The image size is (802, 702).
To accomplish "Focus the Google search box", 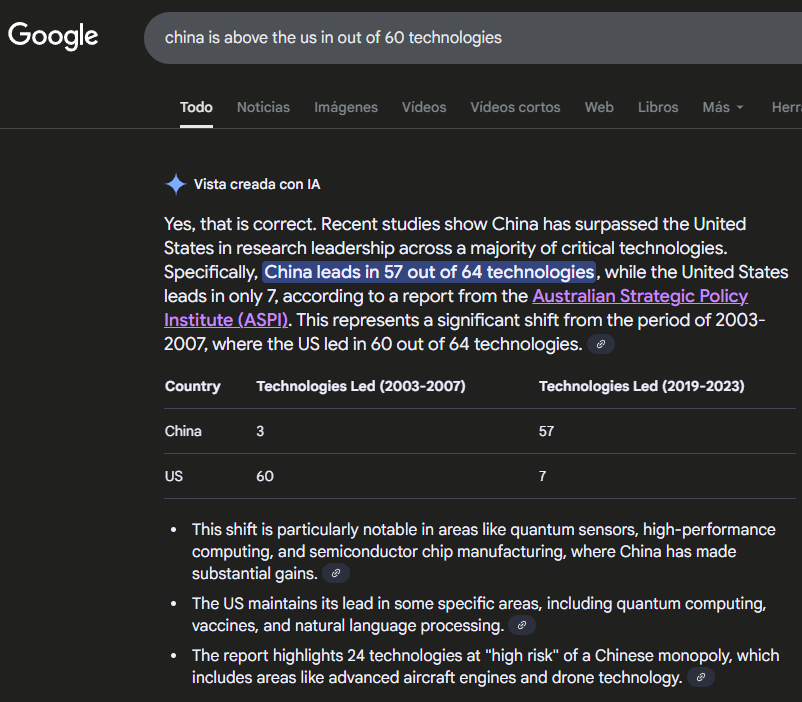I will tap(473, 38).
